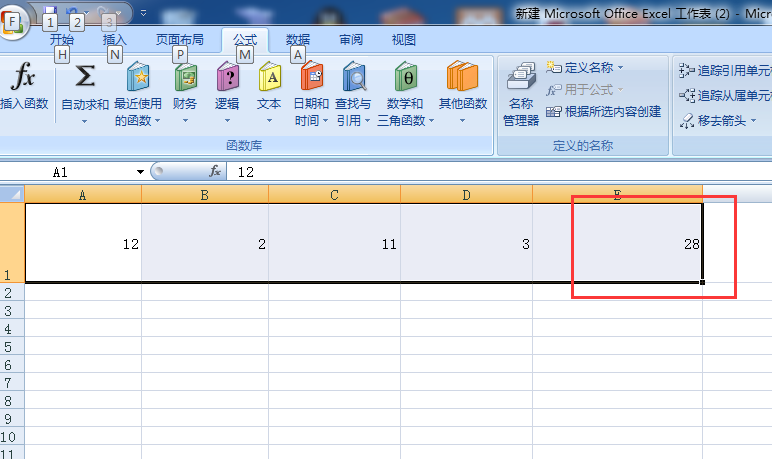
Task: Click the Remove Arrows icon
Action: (686, 121)
